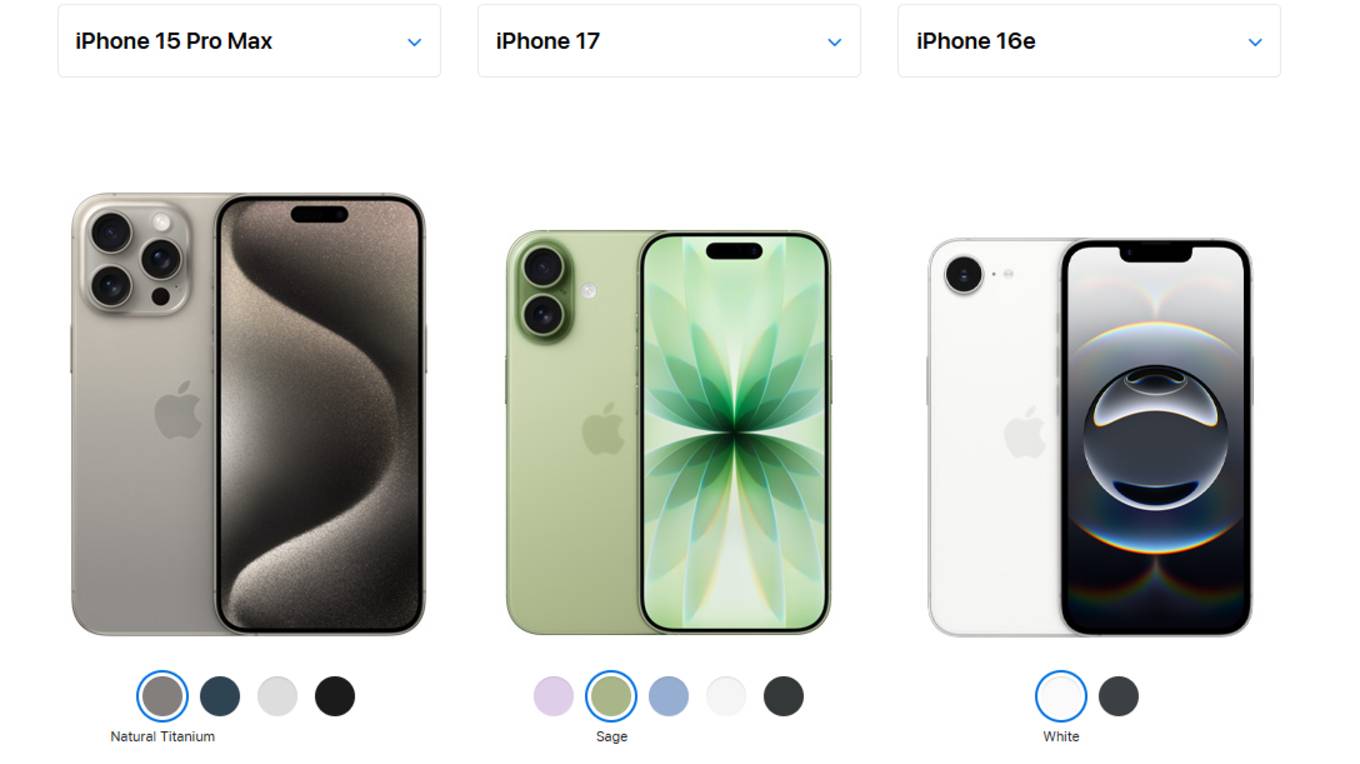This screenshot has width=1360, height=764.
Task: Click the chevron beside iPhone 17
Action: coord(835,42)
